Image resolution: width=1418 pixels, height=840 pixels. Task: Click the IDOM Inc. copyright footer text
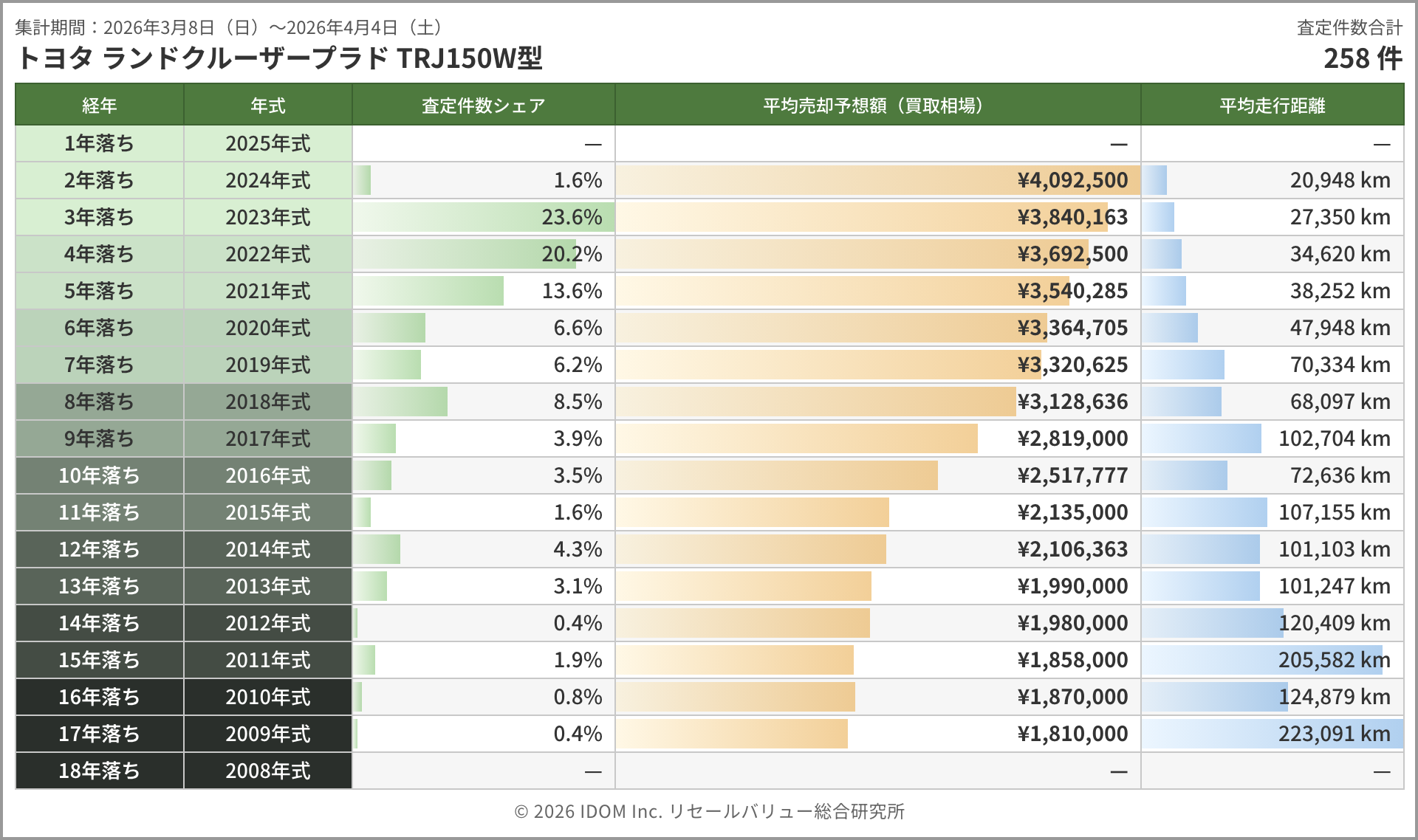709,811
